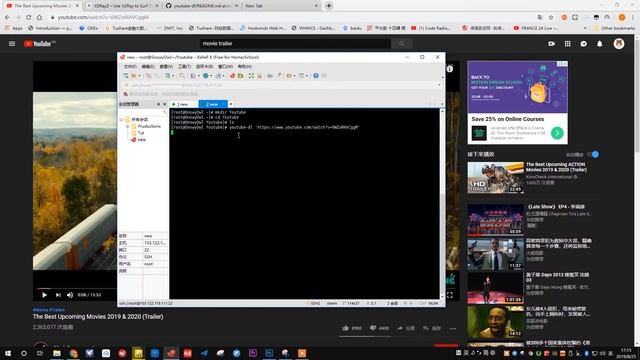The image size is (640, 360).
Task: Click the open session folder icon in Xshell
Action: [x=133, y=76]
